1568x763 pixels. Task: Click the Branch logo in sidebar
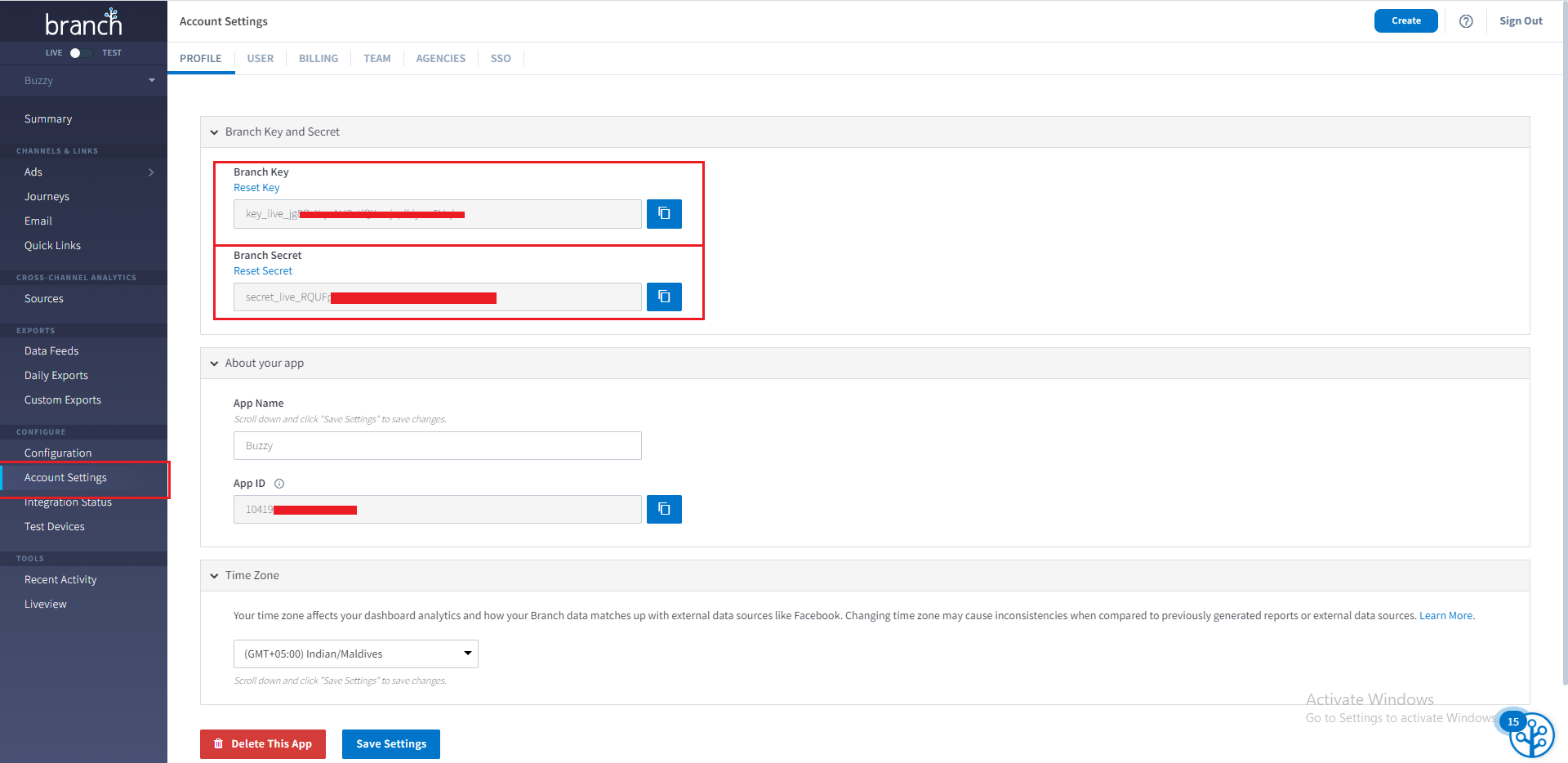(83, 23)
